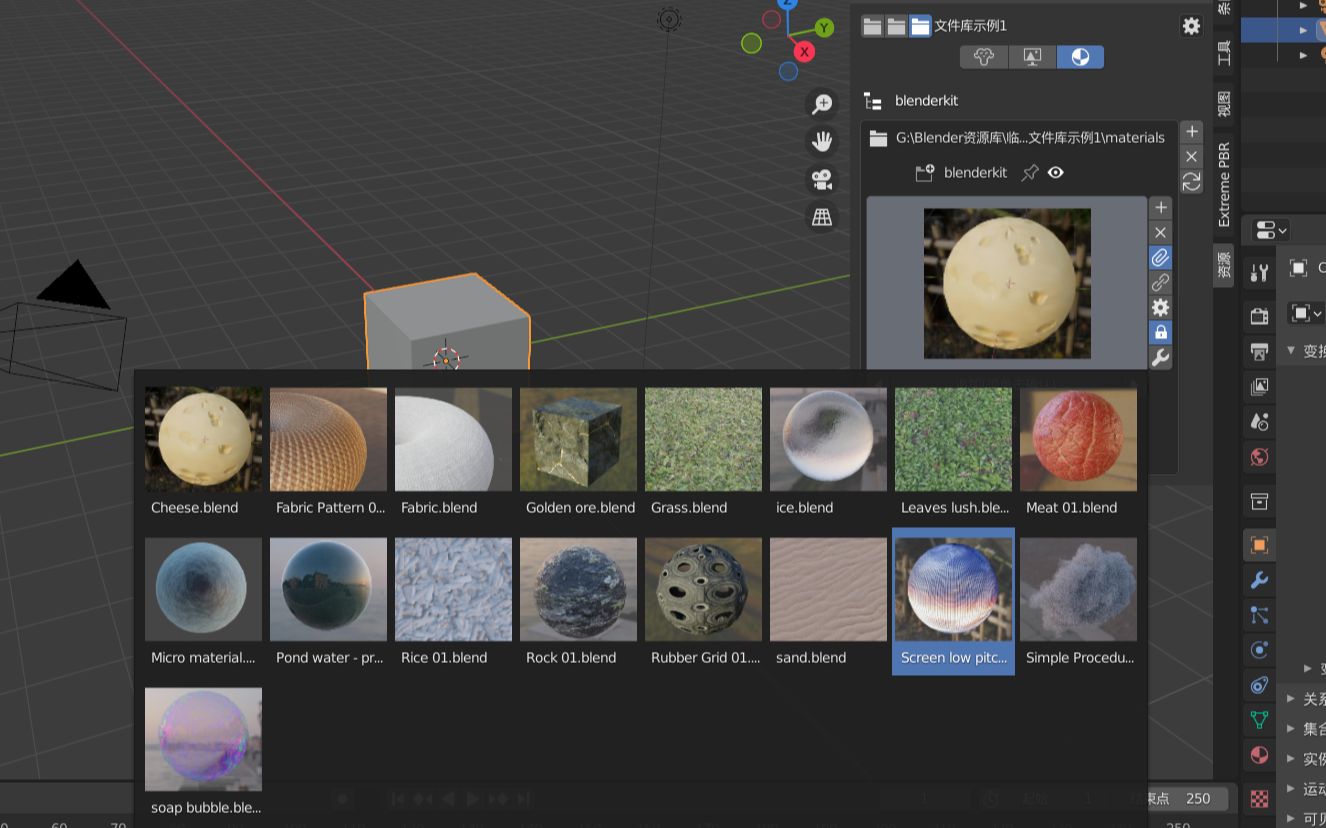Click the large Cheese preview image

[1007, 283]
